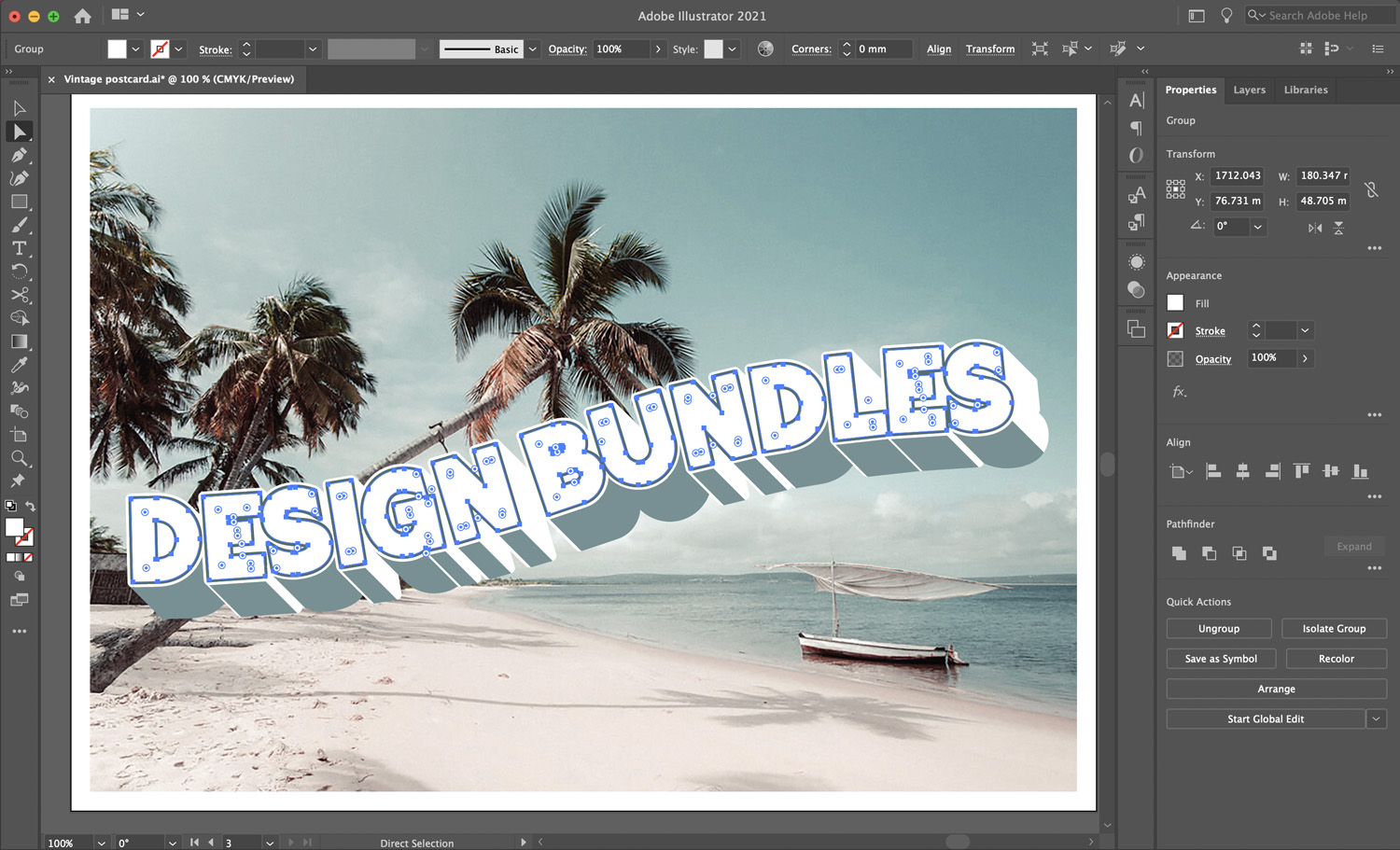Open Basic brush definition dropdown
The height and width of the screenshot is (850, 1400).
[533, 49]
